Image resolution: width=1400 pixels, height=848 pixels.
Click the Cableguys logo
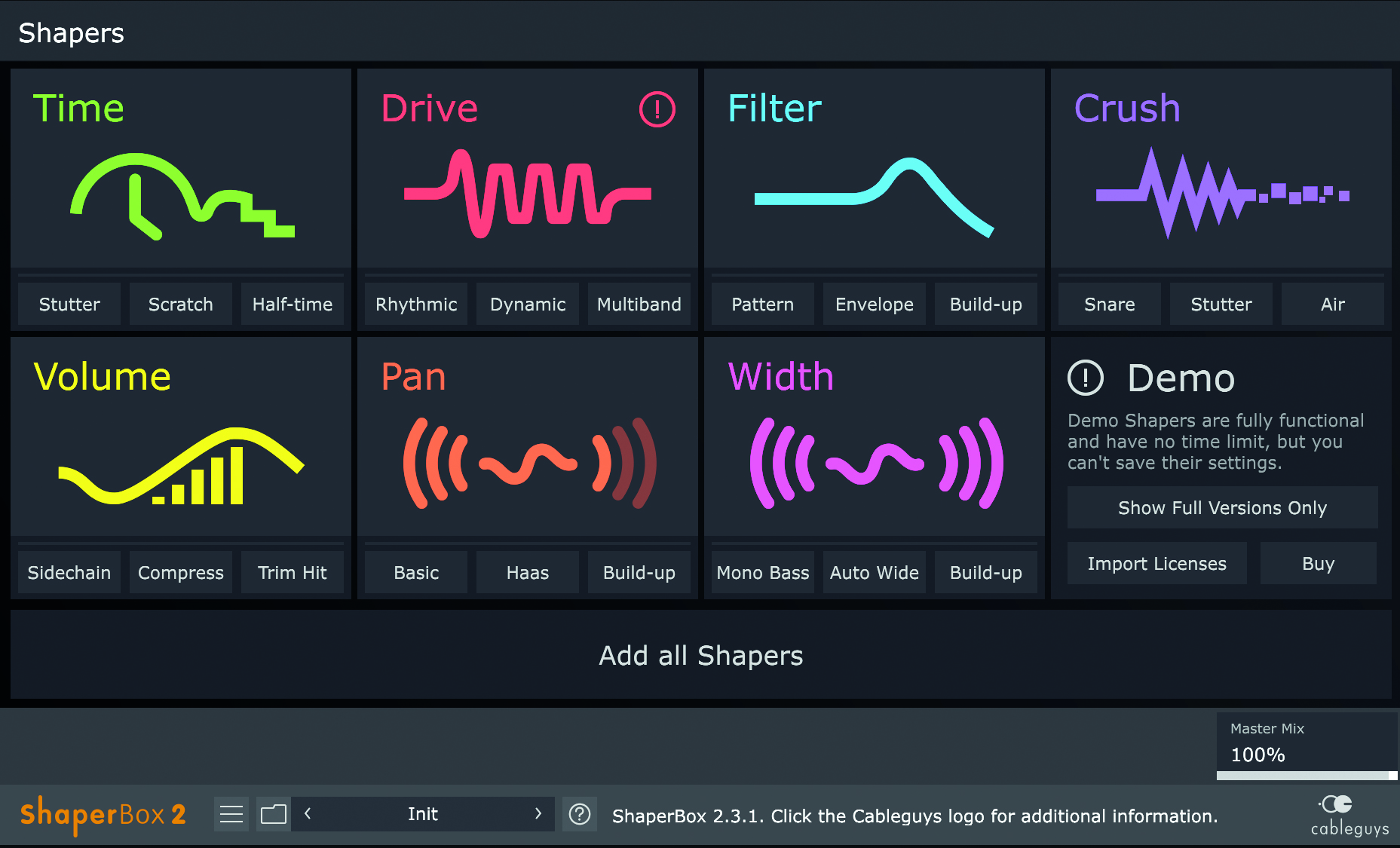(x=1349, y=815)
